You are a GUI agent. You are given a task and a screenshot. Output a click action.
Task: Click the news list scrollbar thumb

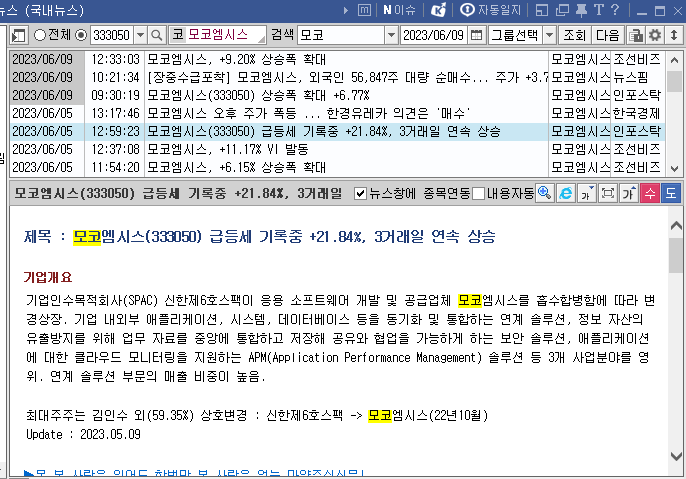[x=674, y=81]
